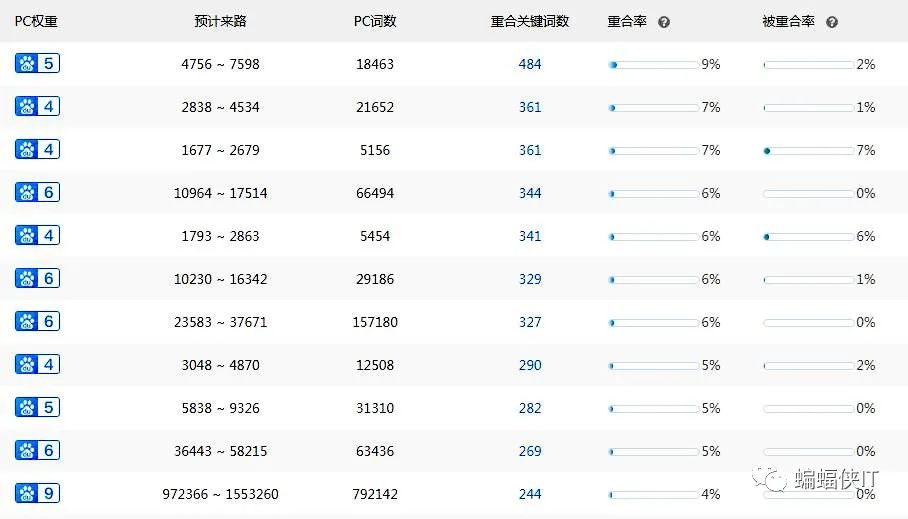
Task: Click the 4% 重合率 progress bar in the 792142 row
Action: 653,495
